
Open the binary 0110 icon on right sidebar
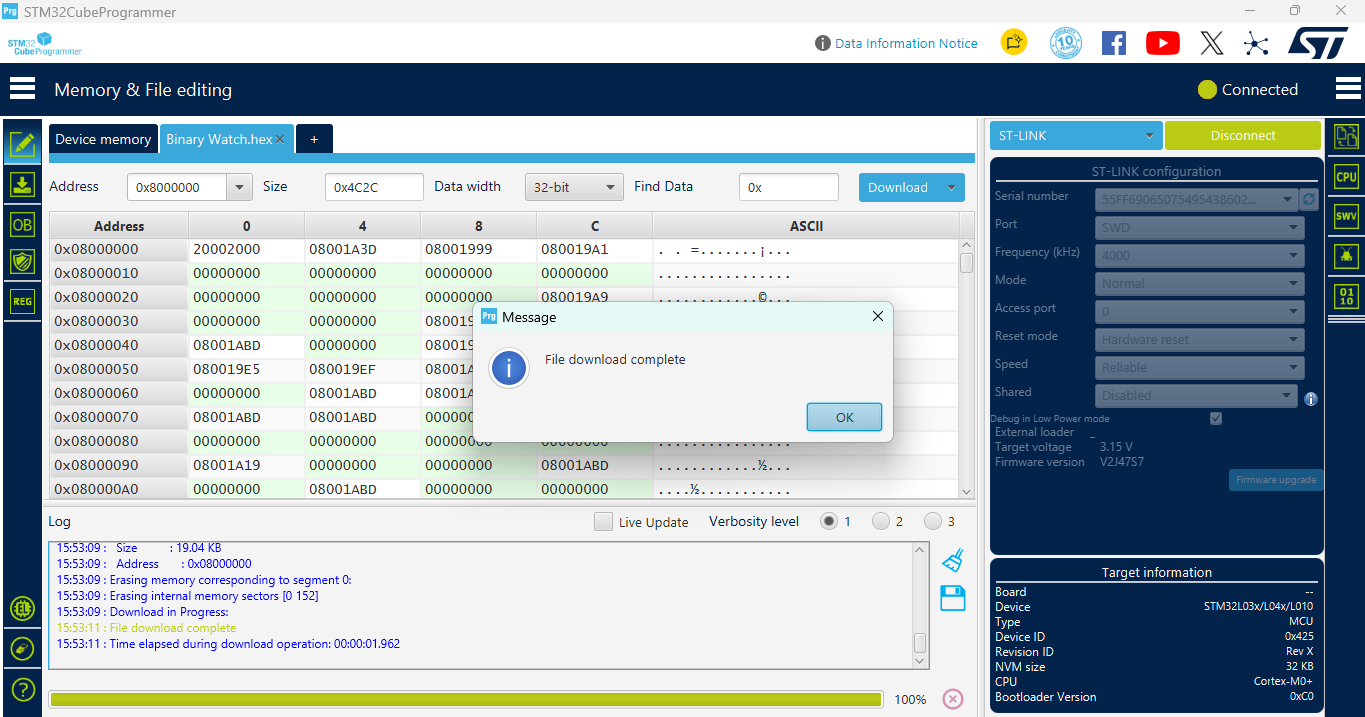tap(1347, 295)
